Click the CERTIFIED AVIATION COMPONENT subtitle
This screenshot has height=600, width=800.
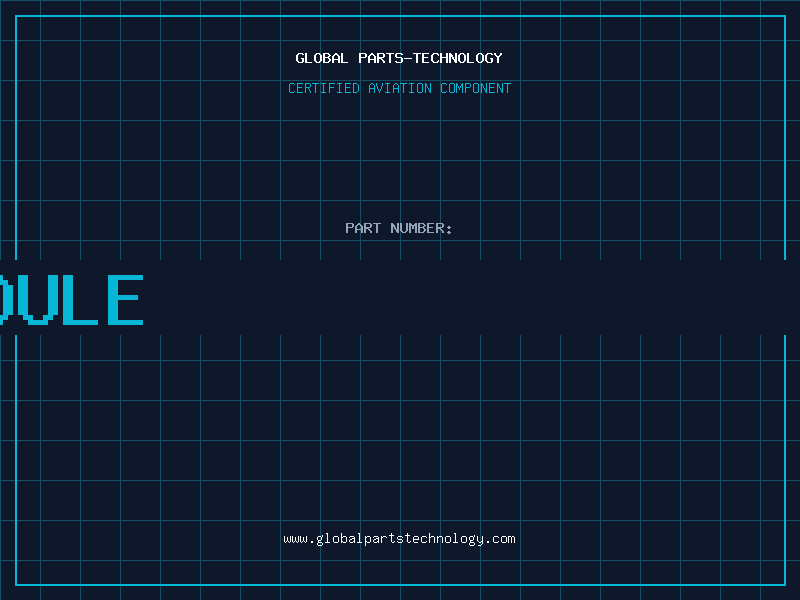(399, 88)
